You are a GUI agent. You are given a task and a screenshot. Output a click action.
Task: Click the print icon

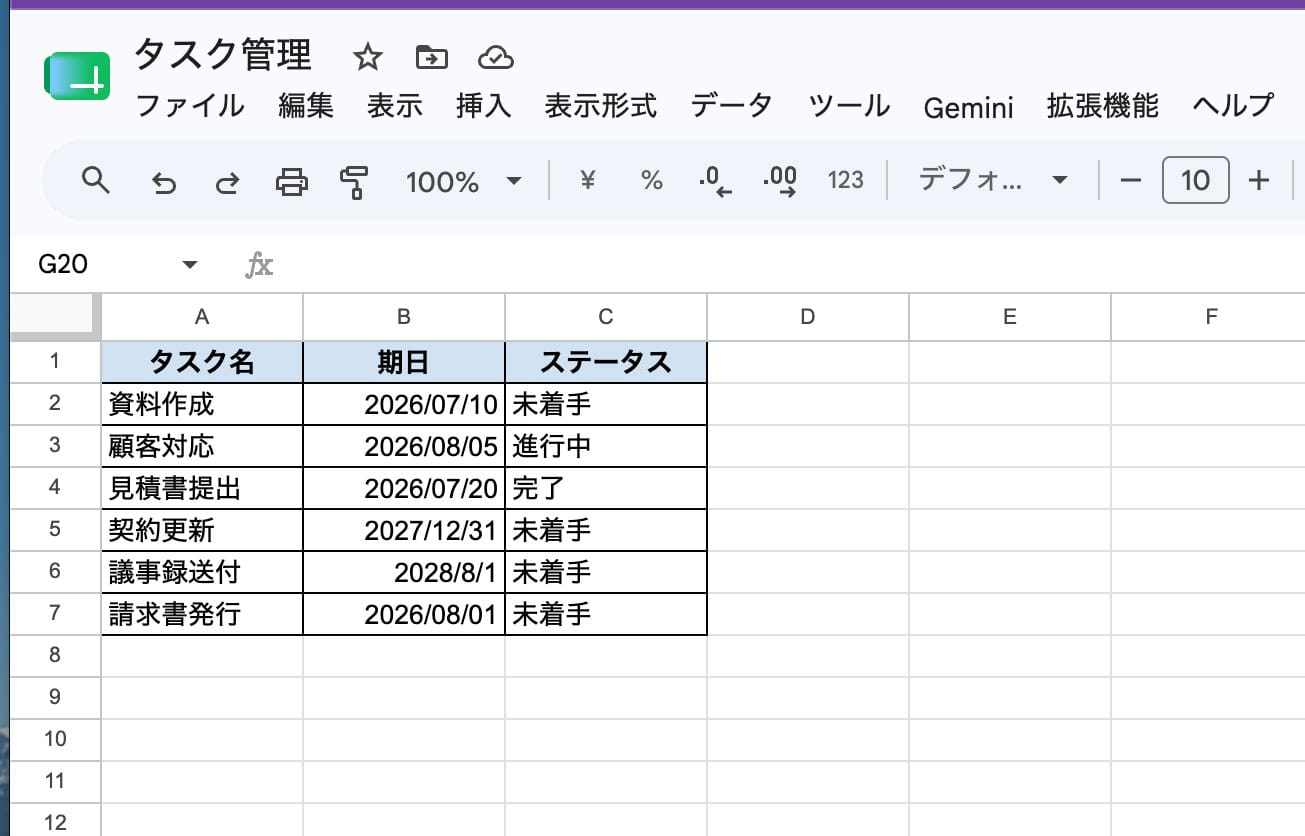[292, 182]
